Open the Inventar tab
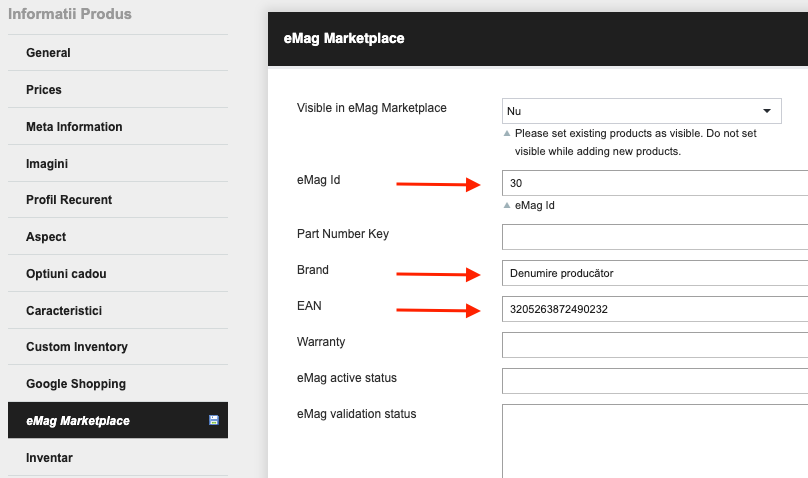This screenshot has height=478, width=808. pos(117,458)
